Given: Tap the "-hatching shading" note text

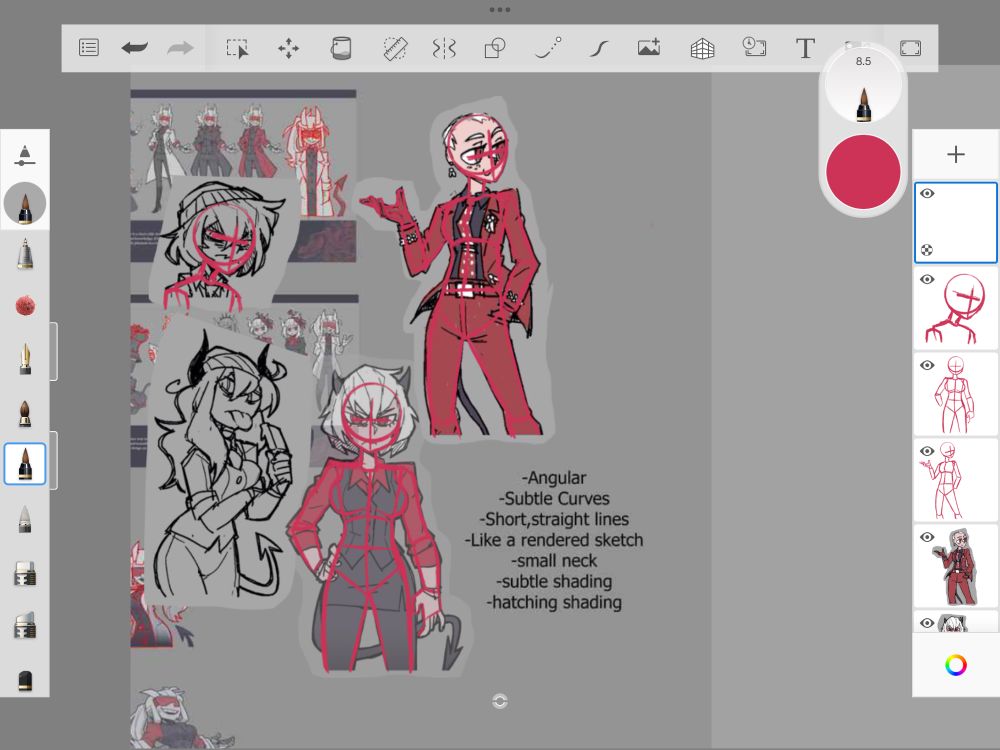Looking at the screenshot, I should (554, 602).
